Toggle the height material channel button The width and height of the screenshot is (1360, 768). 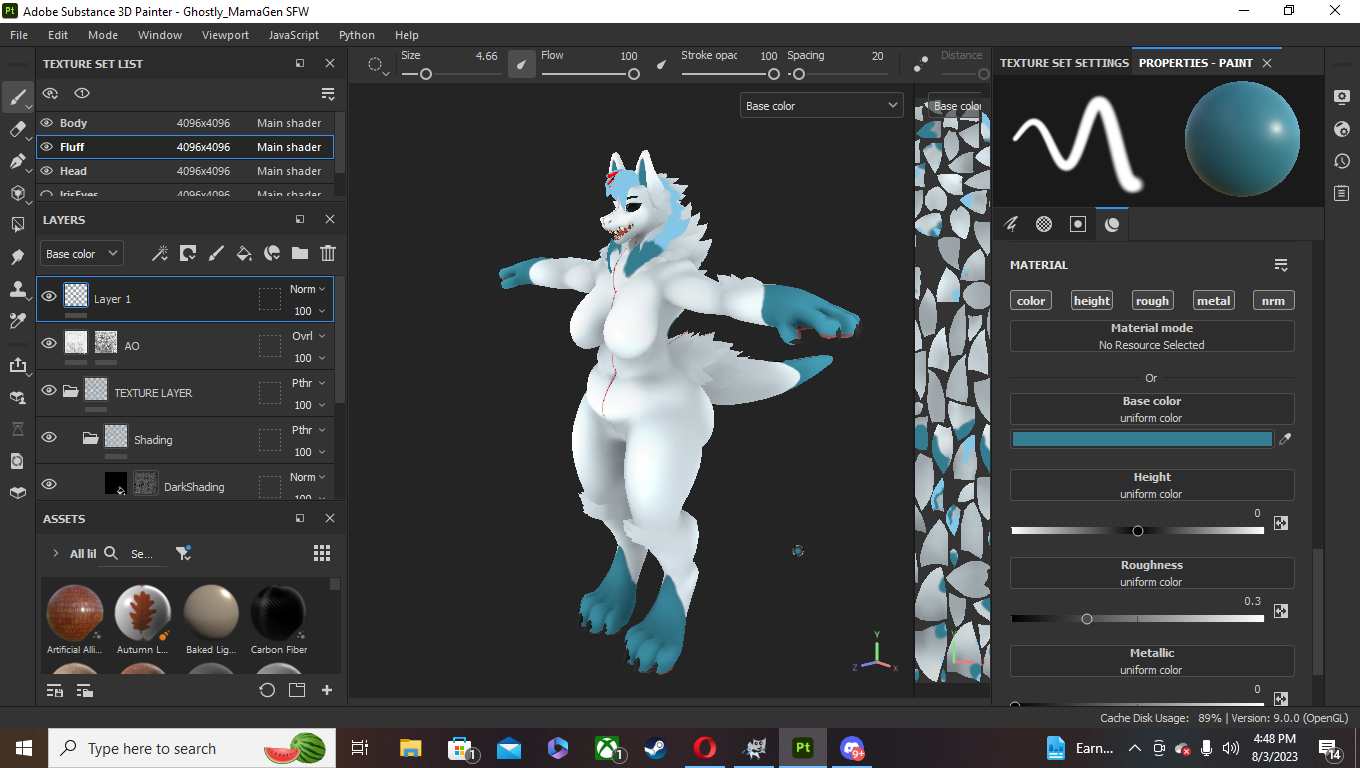click(1092, 301)
